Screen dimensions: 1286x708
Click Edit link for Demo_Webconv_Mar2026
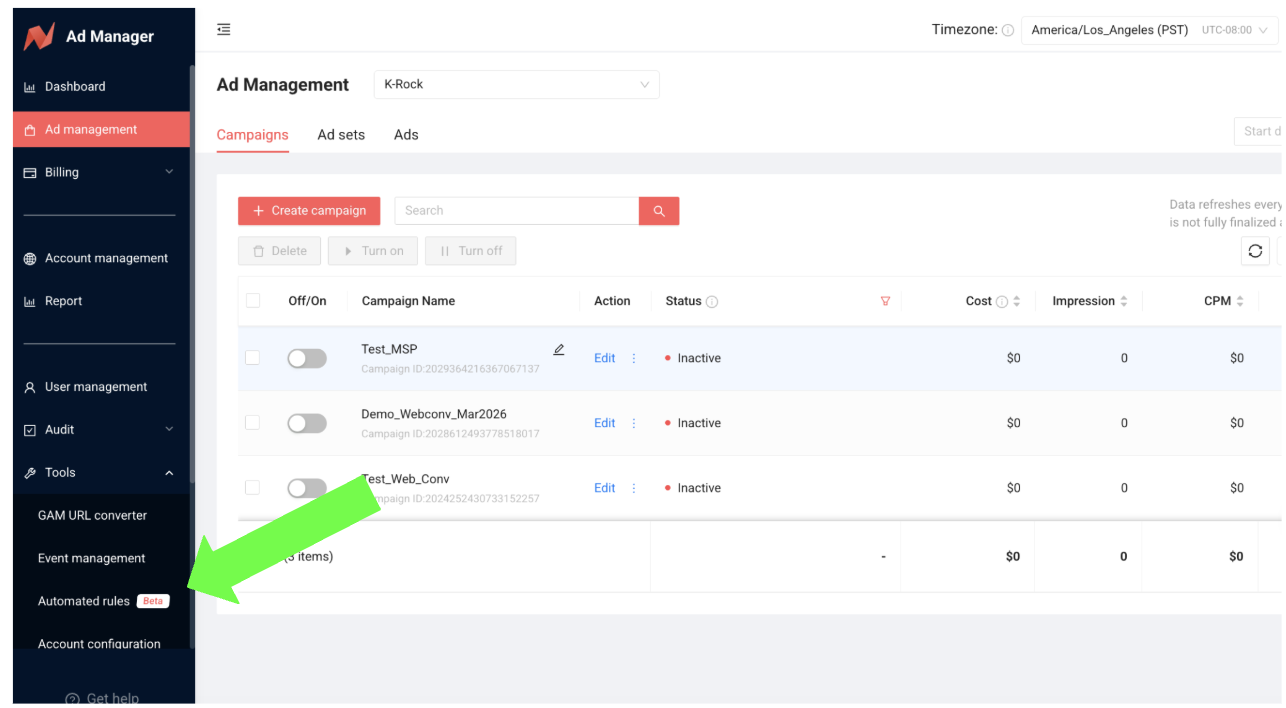604,423
